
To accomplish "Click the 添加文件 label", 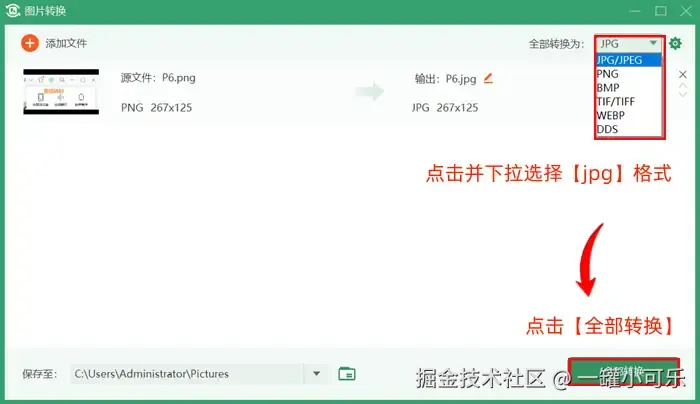I will coord(66,43).
